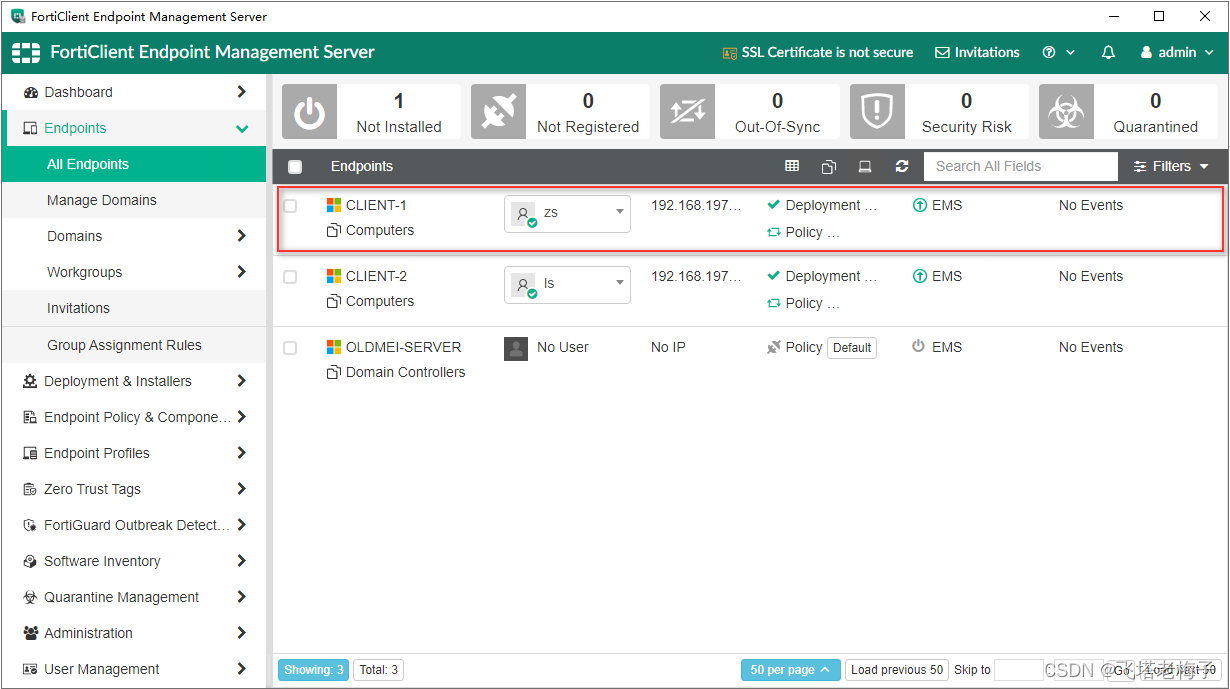Viewport: 1230px width, 689px height.
Task: Click the Windows logo beside OLDMEI-SERVER
Action: point(334,347)
